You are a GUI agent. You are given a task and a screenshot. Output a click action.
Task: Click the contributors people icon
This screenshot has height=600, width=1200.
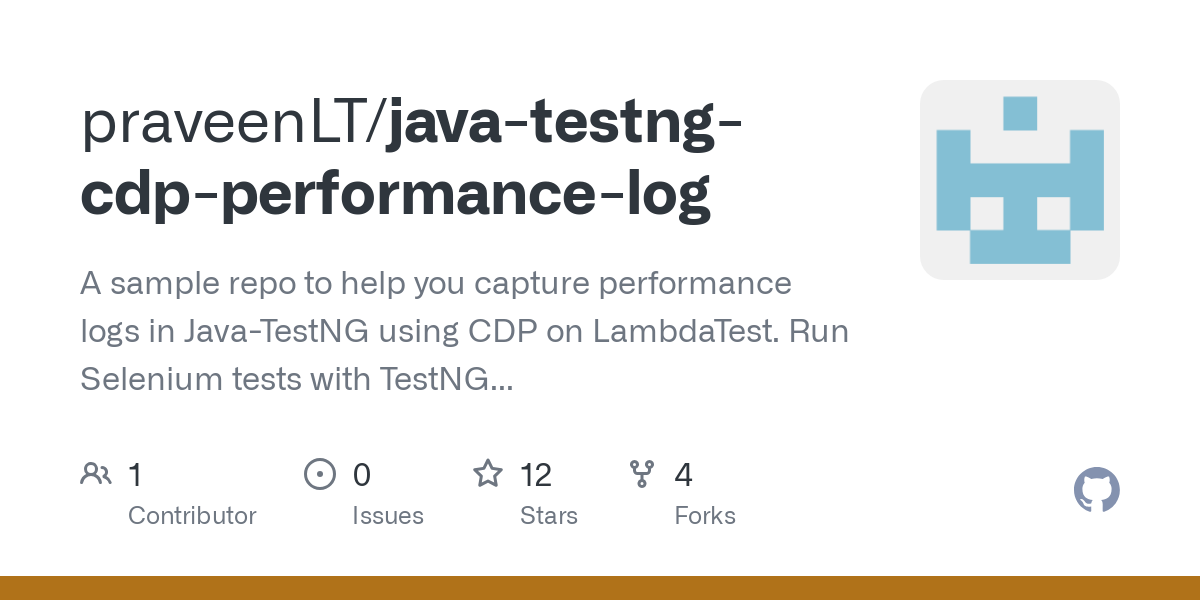pyautogui.click(x=96, y=474)
